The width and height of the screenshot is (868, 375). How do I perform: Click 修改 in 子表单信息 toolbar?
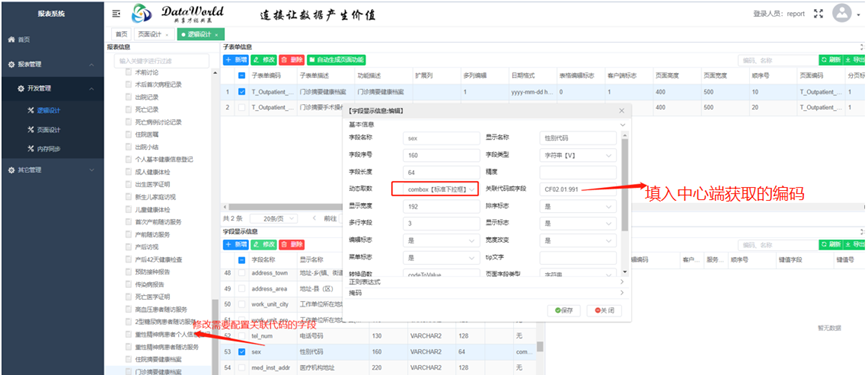tap(264, 60)
